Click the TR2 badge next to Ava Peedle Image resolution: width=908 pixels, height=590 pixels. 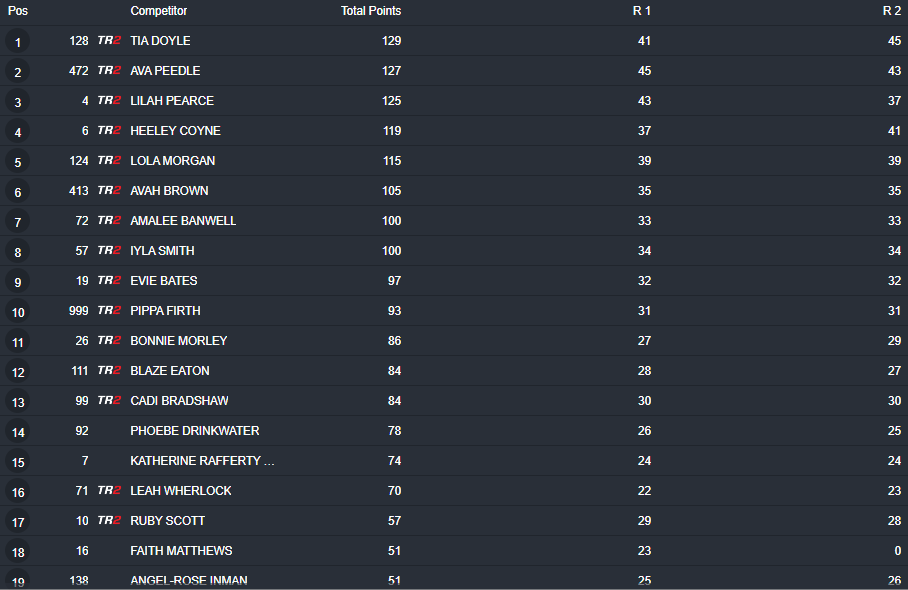[x=109, y=71]
